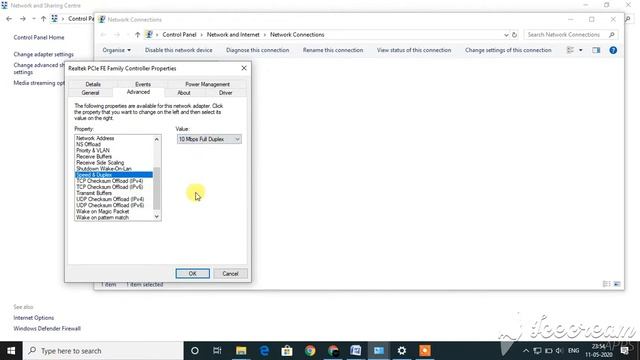Cancel the adapter Properties dialog
The height and width of the screenshot is (360, 640).
tap(230, 273)
